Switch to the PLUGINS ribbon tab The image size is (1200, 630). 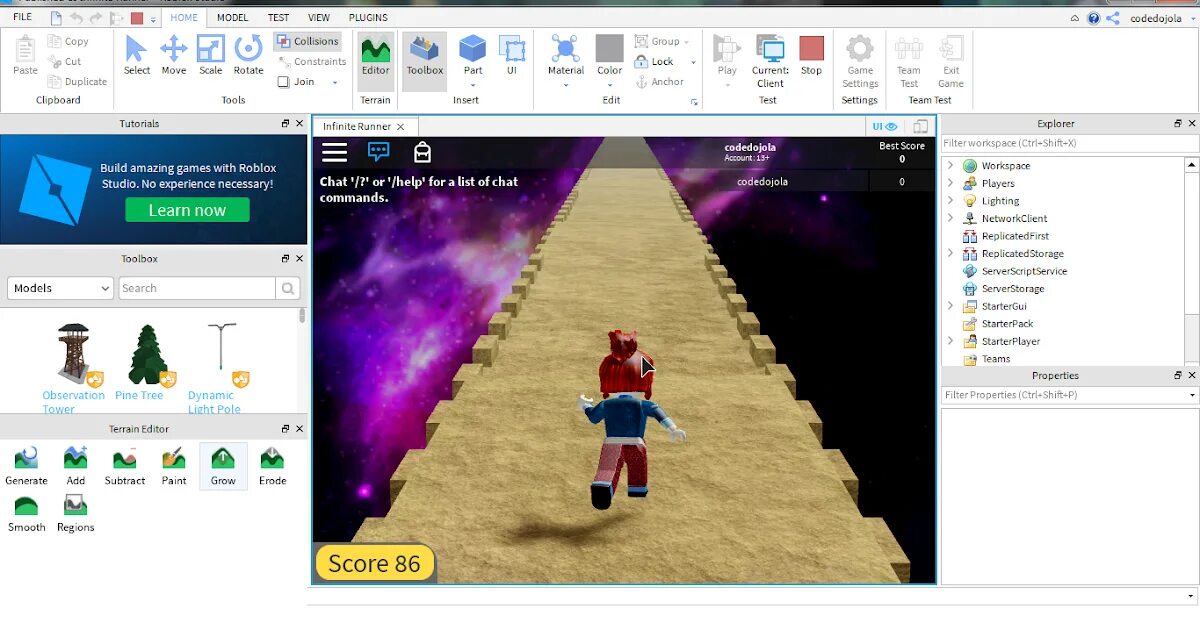pos(368,18)
